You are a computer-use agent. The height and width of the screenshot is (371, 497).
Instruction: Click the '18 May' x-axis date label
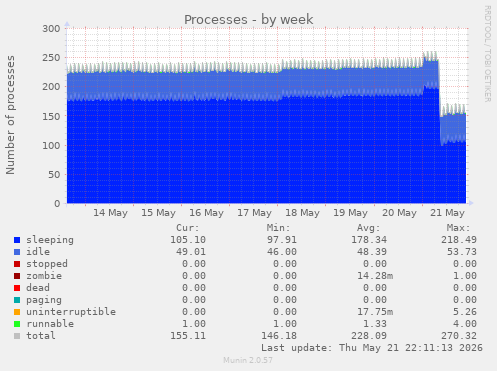tap(302, 213)
